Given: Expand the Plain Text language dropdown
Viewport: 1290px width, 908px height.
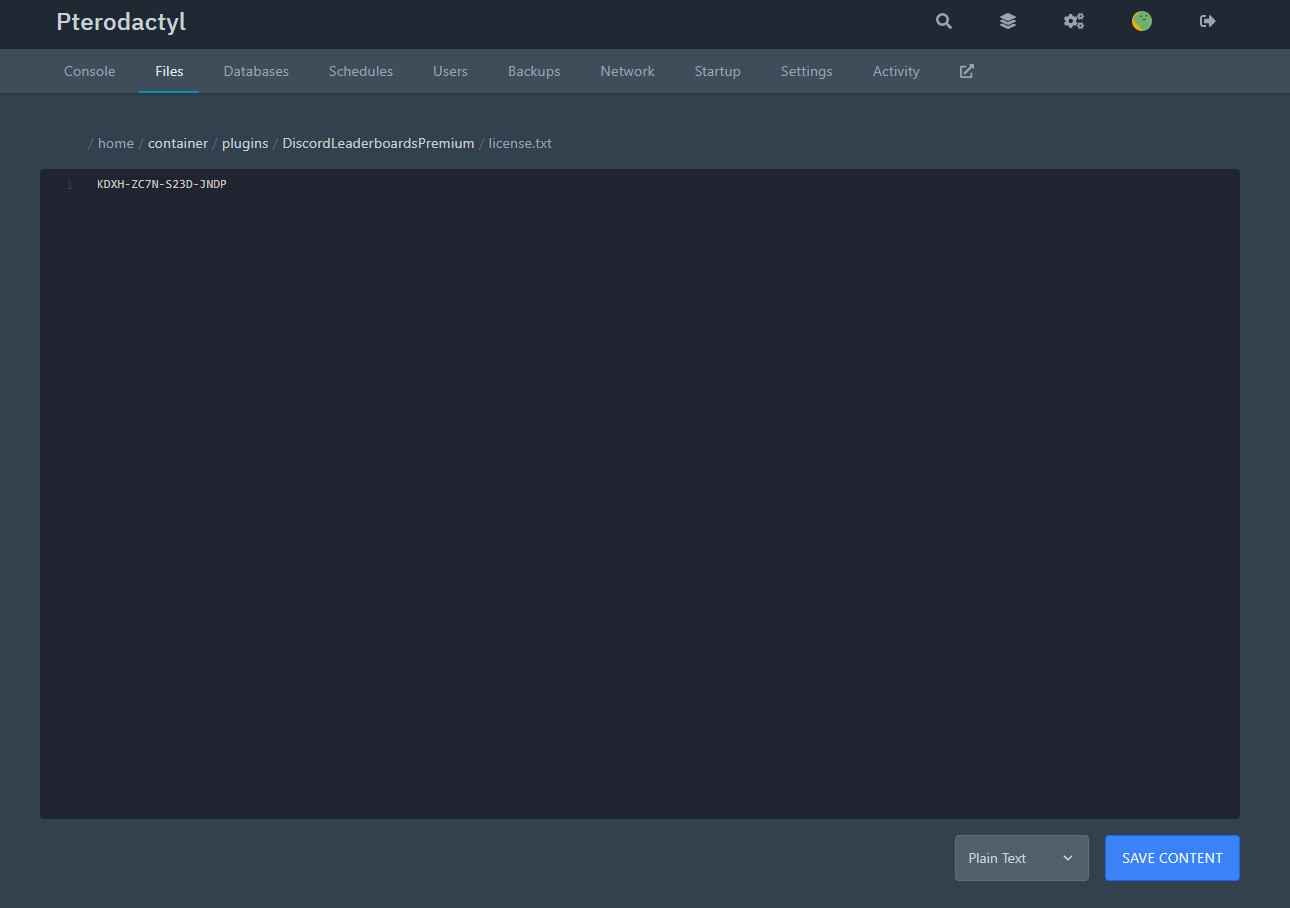Looking at the screenshot, I should click(x=1021, y=858).
